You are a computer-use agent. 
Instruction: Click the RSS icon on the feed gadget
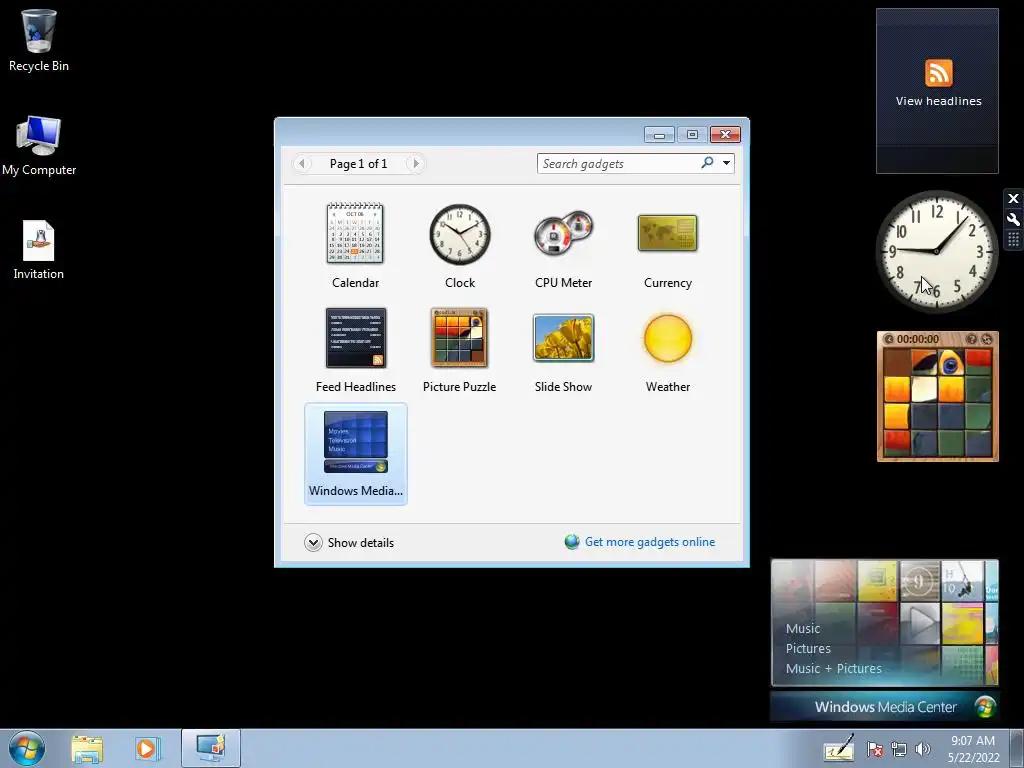pos(938,72)
